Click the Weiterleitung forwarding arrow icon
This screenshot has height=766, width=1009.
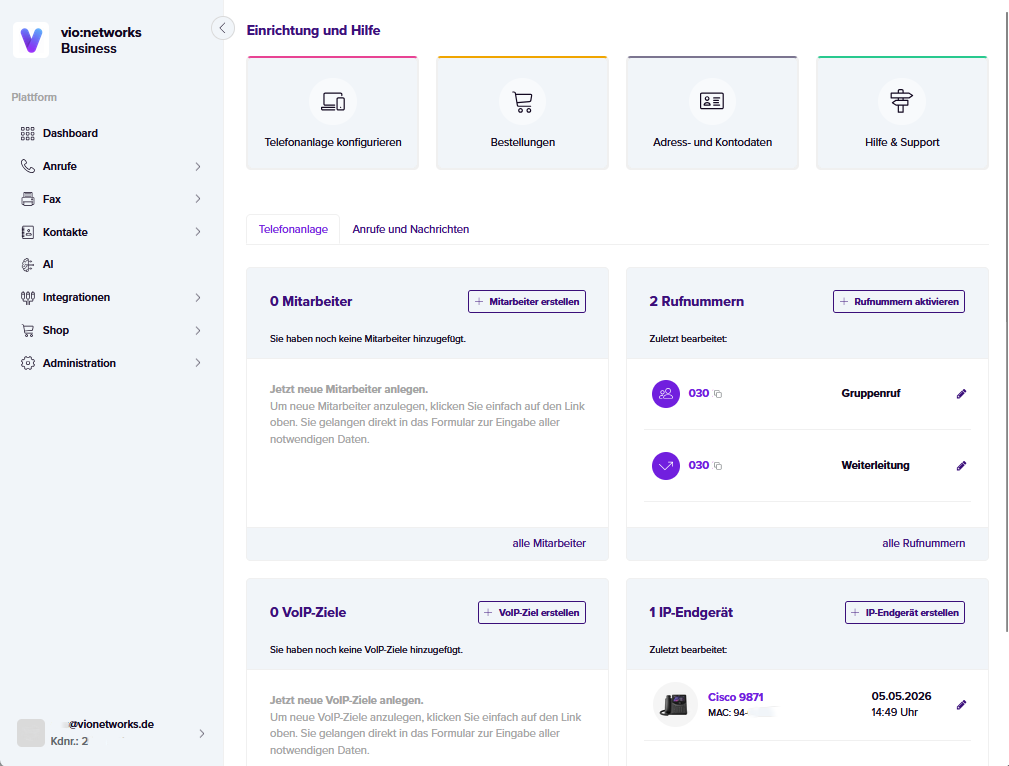[x=666, y=465]
